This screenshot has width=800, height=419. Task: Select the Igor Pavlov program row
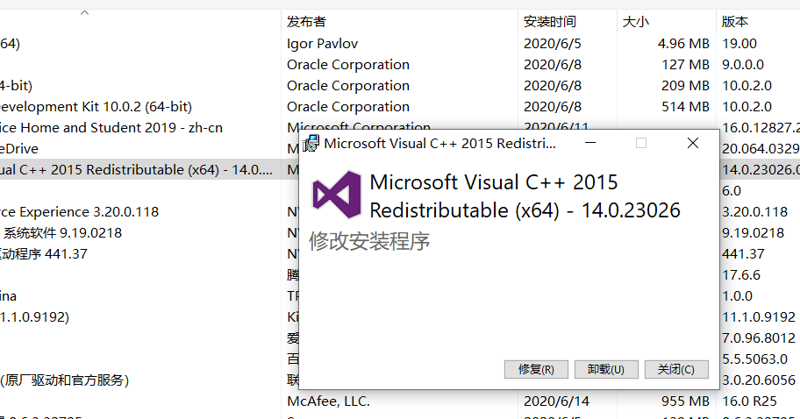coord(322,43)
